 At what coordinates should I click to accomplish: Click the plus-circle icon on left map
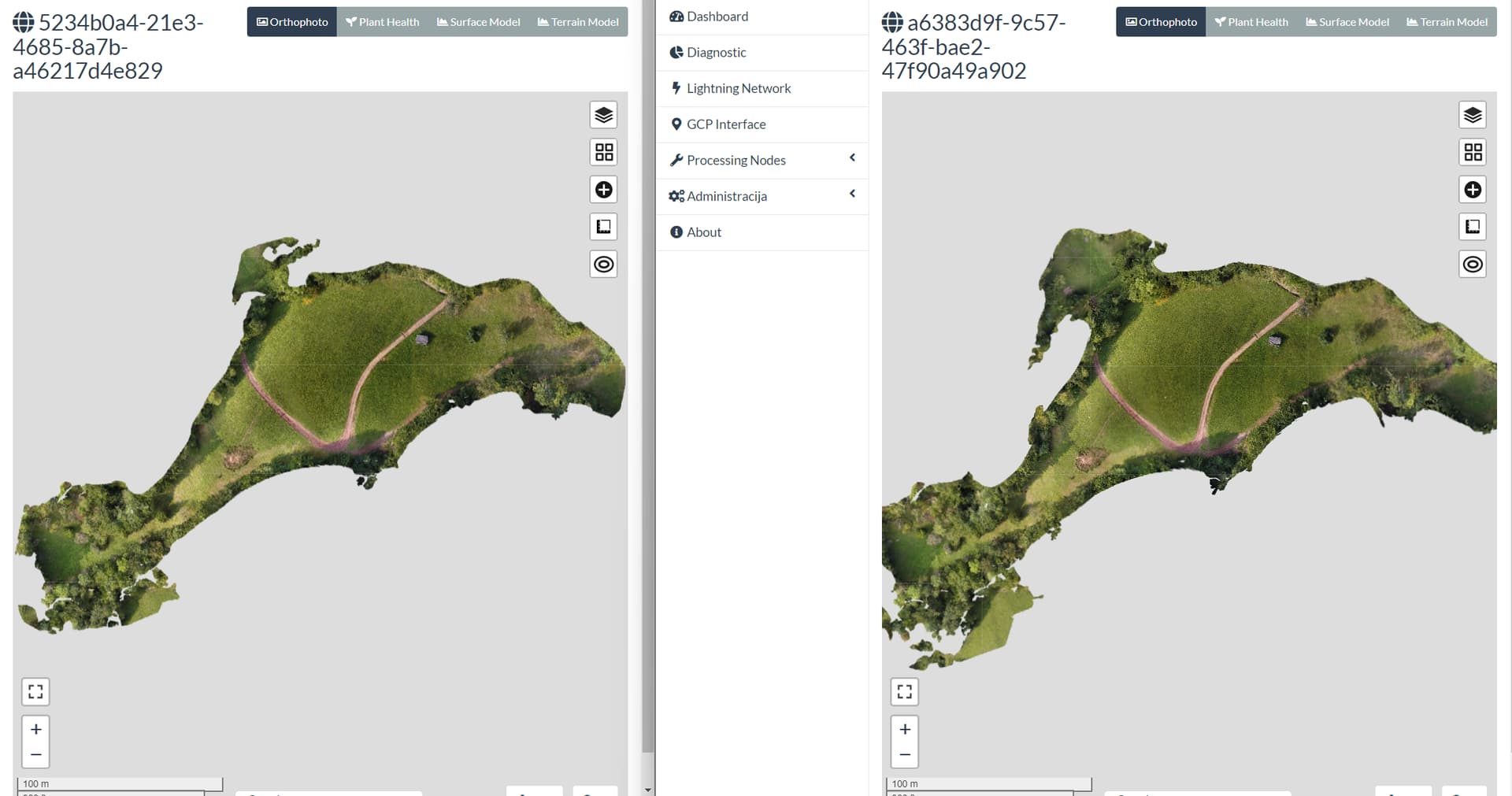point(603,190)
